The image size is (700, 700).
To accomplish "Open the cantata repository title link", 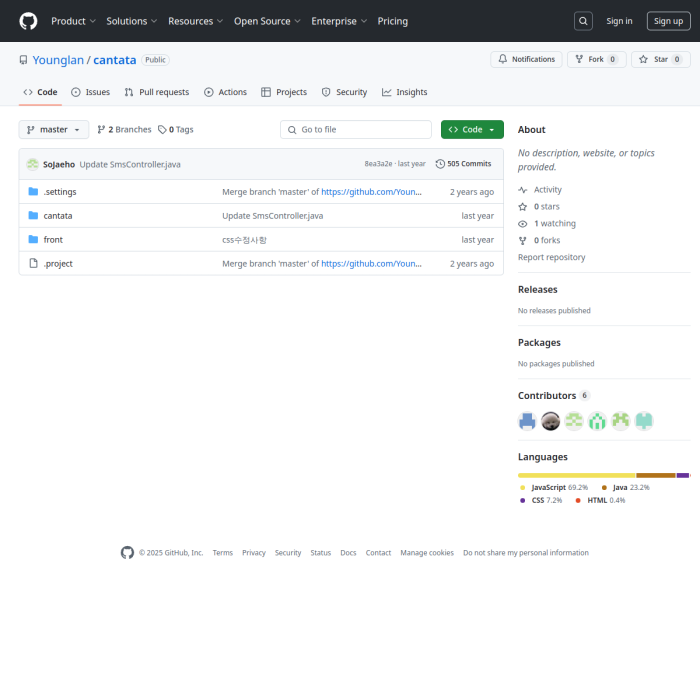I will 115,60.
